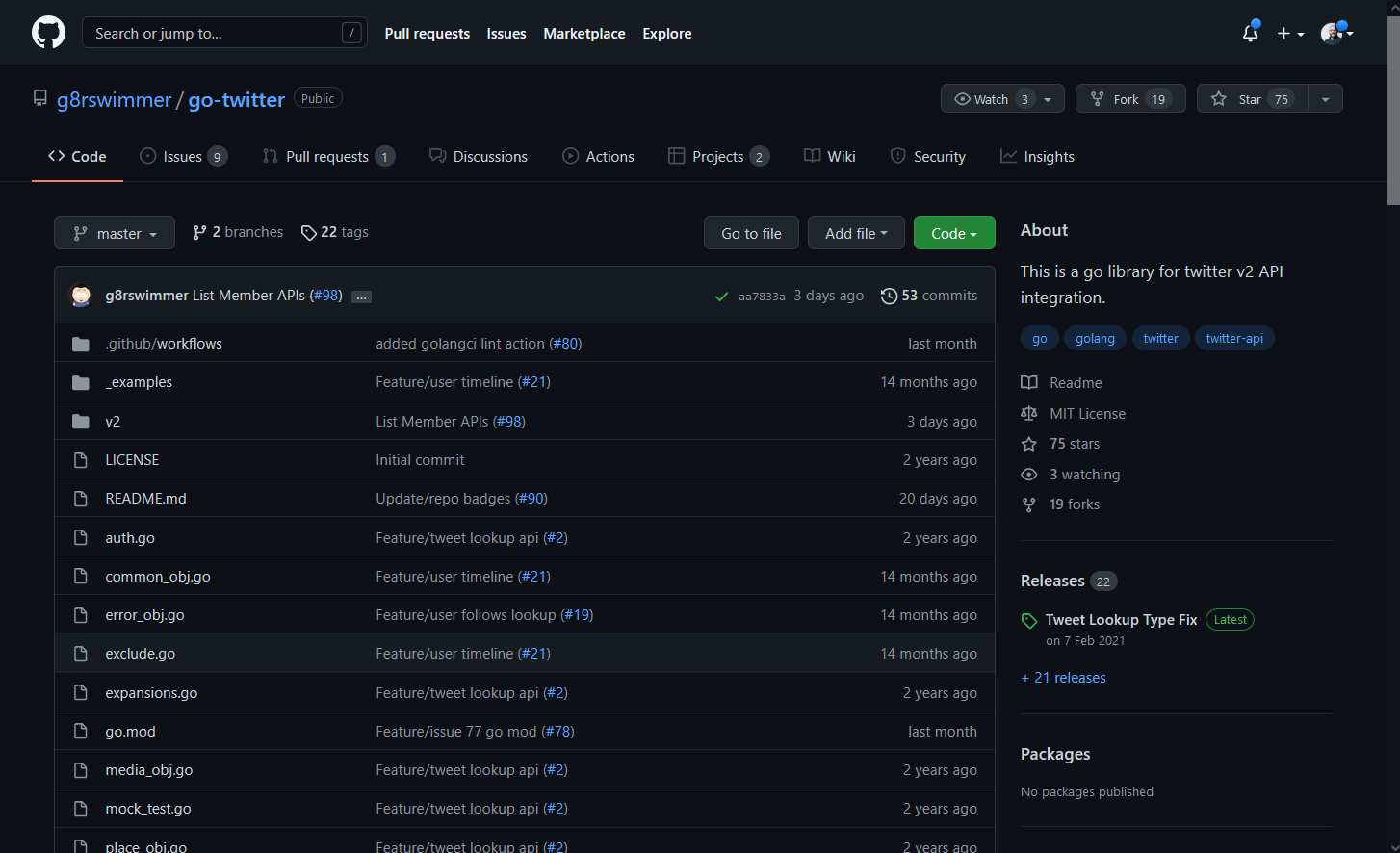The width and height of the screenshot is (1400, 853).
Task: Expand the commit message ellipsis
Action: (361, 297)
